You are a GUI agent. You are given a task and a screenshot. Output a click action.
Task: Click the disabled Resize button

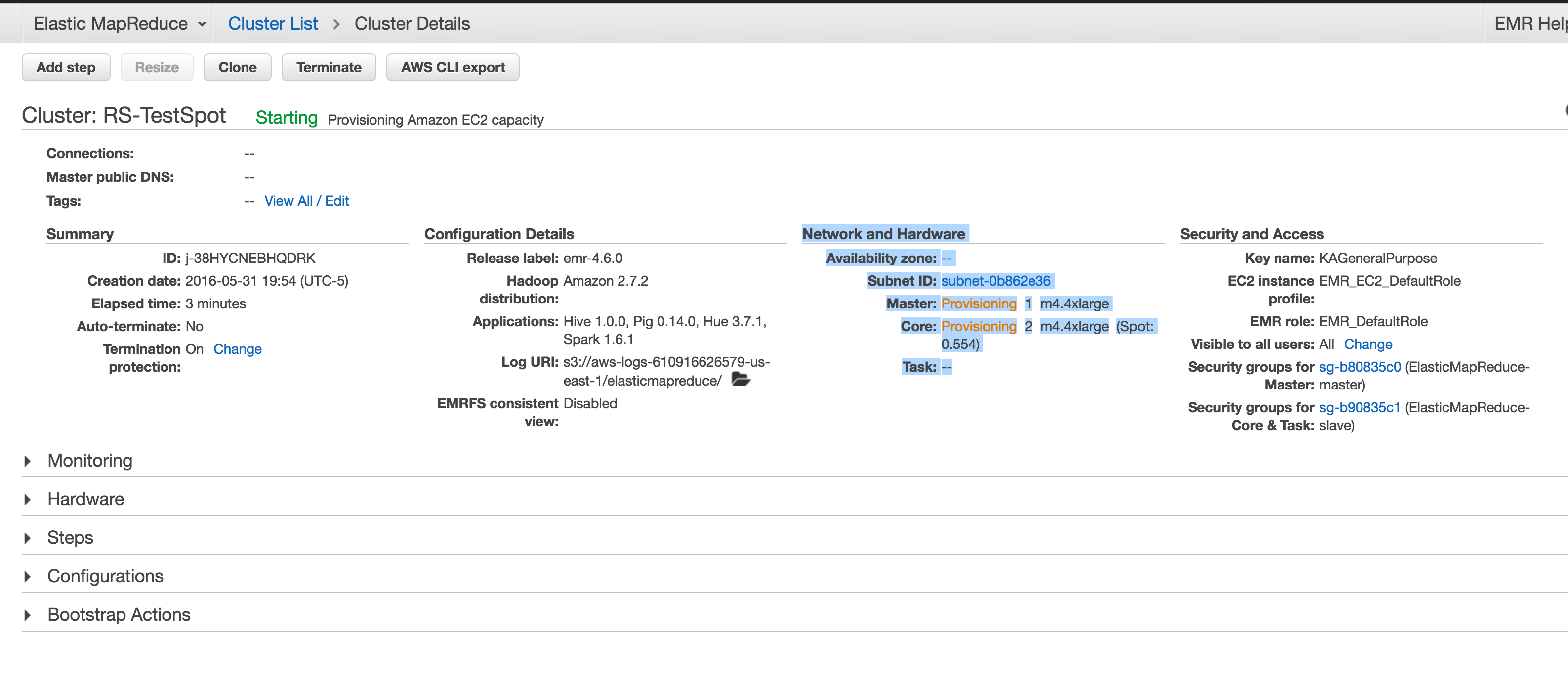click(x=157, y=67)
